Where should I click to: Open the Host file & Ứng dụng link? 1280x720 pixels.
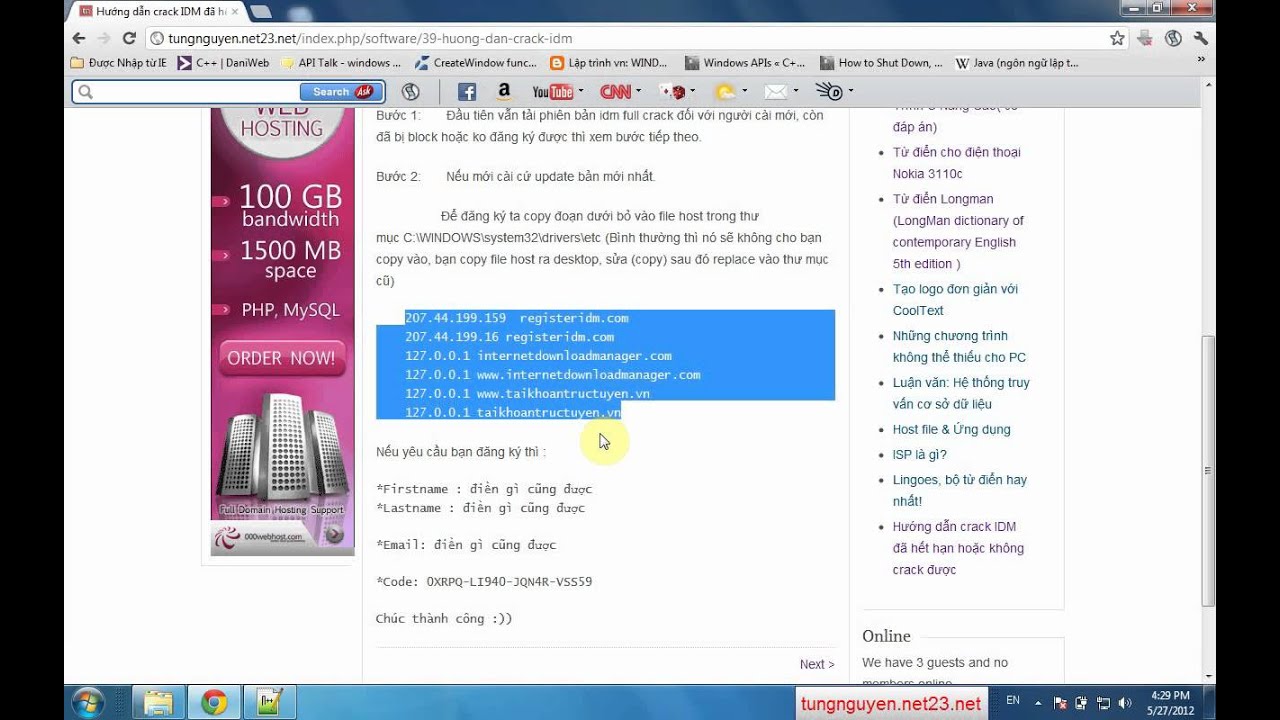click(x=952, y=429)
